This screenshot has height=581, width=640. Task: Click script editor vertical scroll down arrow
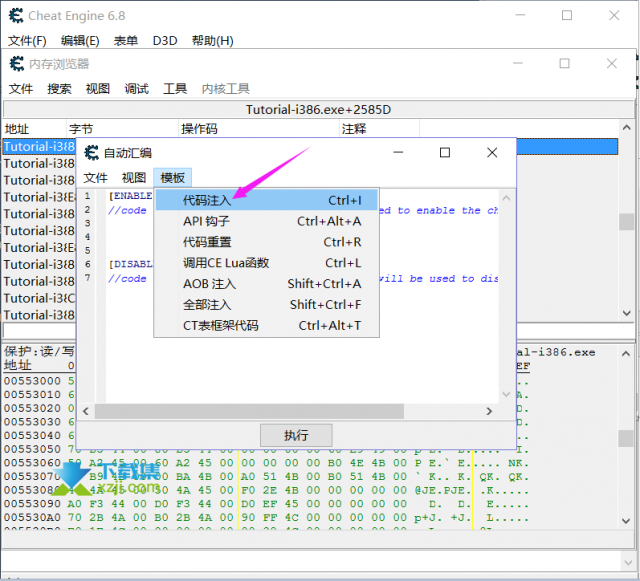pos(507,394)
